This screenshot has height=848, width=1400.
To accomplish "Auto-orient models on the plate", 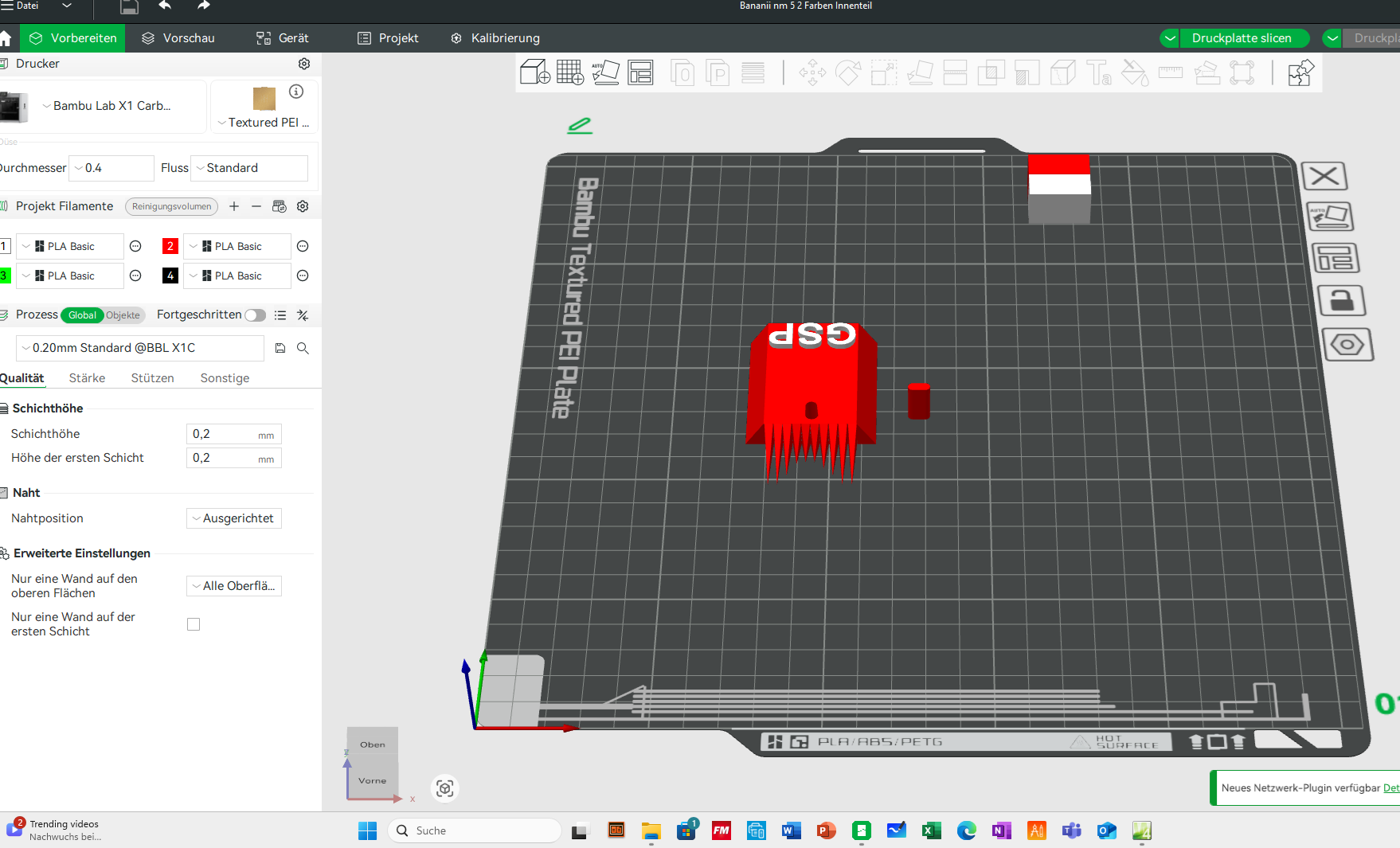I will tap(606, 72).
